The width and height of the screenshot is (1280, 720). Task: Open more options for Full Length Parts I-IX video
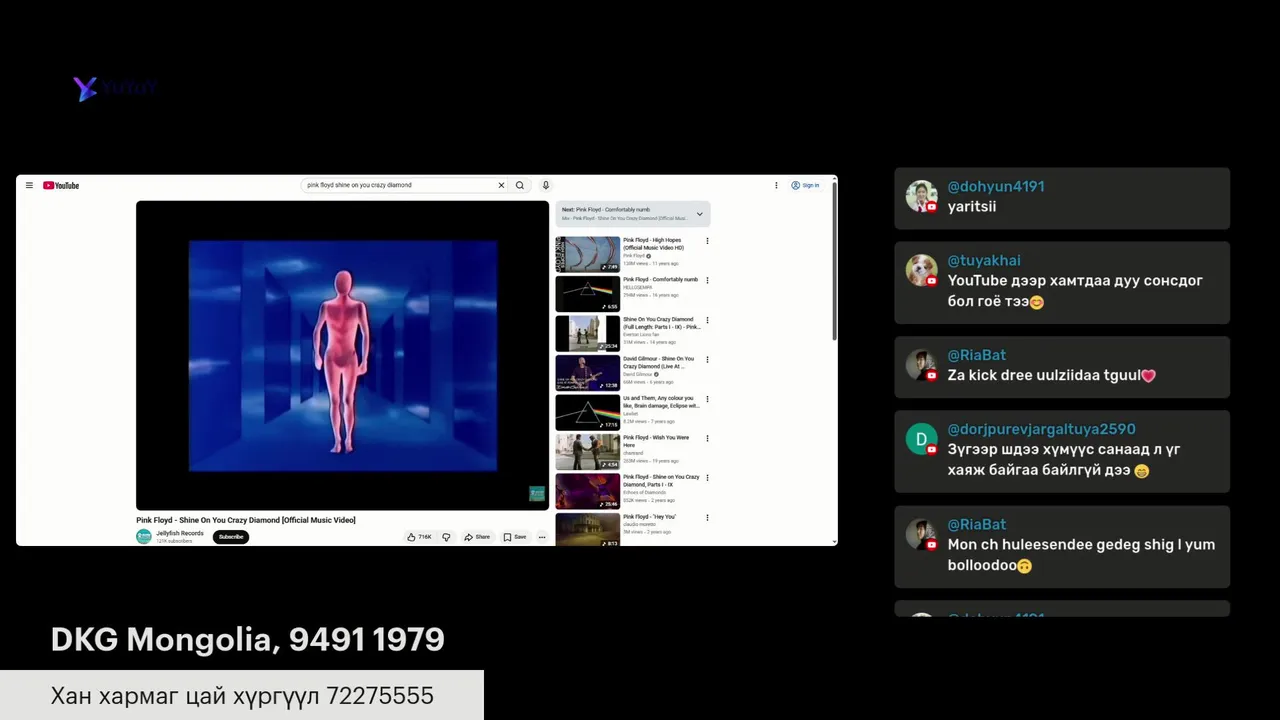pos(707,320)
